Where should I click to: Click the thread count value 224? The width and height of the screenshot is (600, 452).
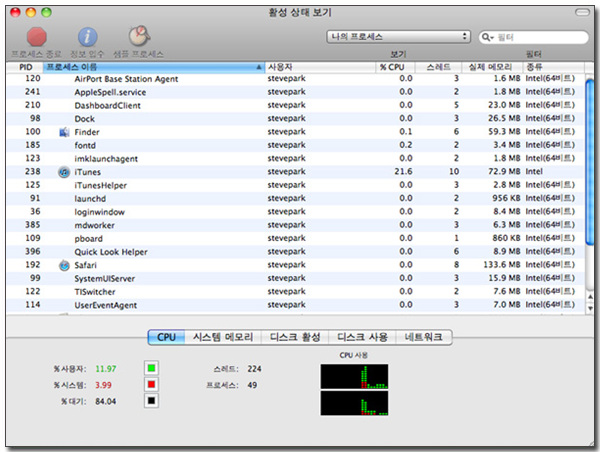pos(254,369)
